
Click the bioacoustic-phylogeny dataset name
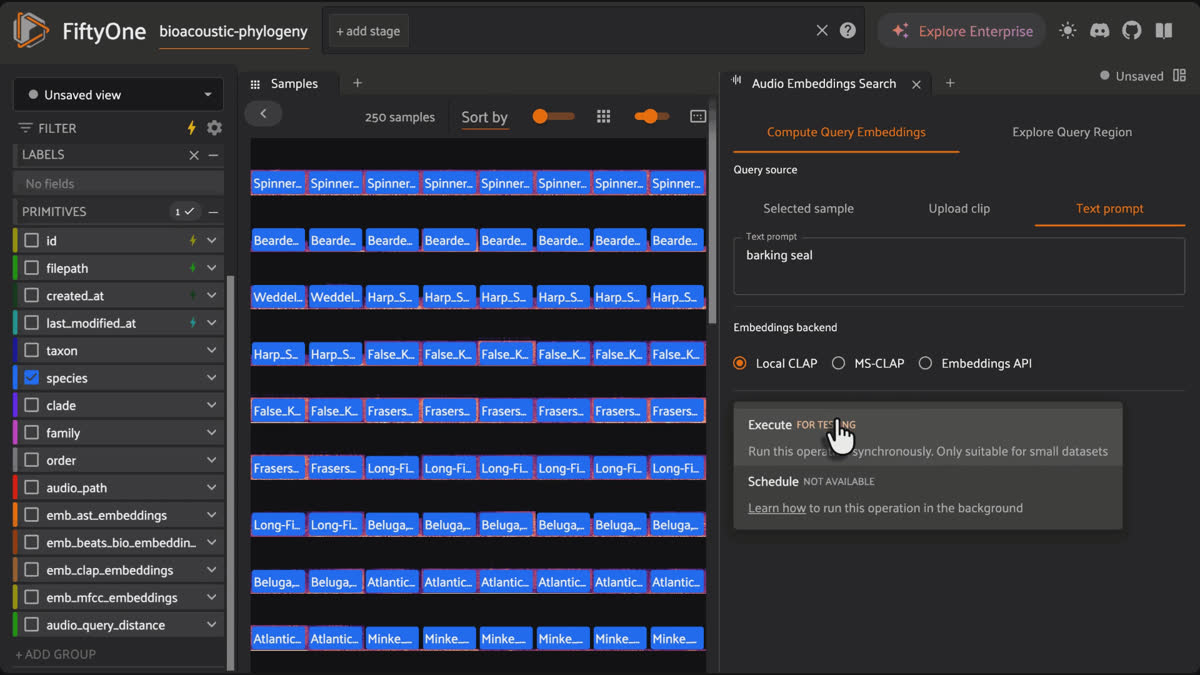pyautogui.click(x=233, y=31)
